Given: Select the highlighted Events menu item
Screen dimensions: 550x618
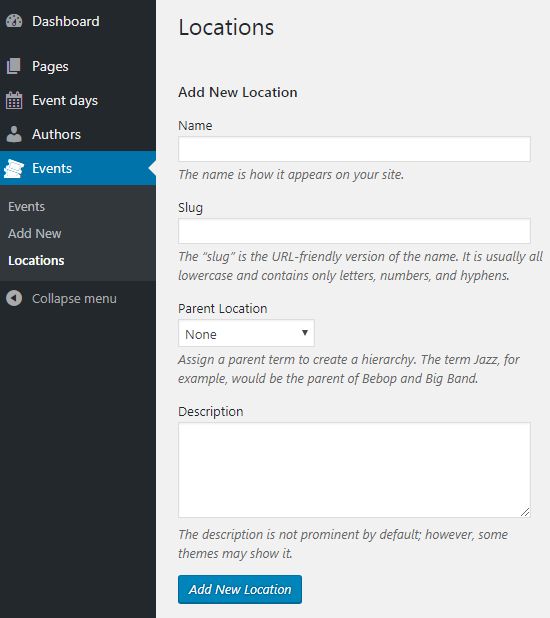Looking at the screenshot, I should click(78, 168).
